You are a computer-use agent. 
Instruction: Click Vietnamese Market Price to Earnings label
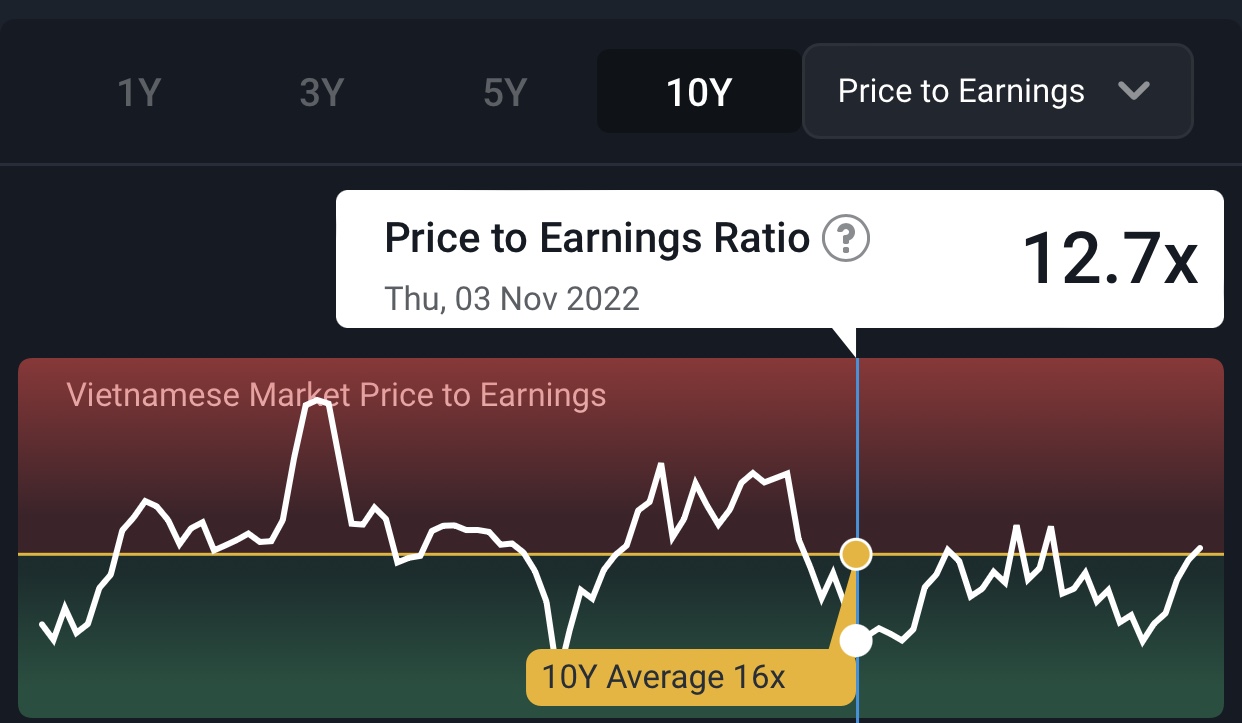[336, 395]
